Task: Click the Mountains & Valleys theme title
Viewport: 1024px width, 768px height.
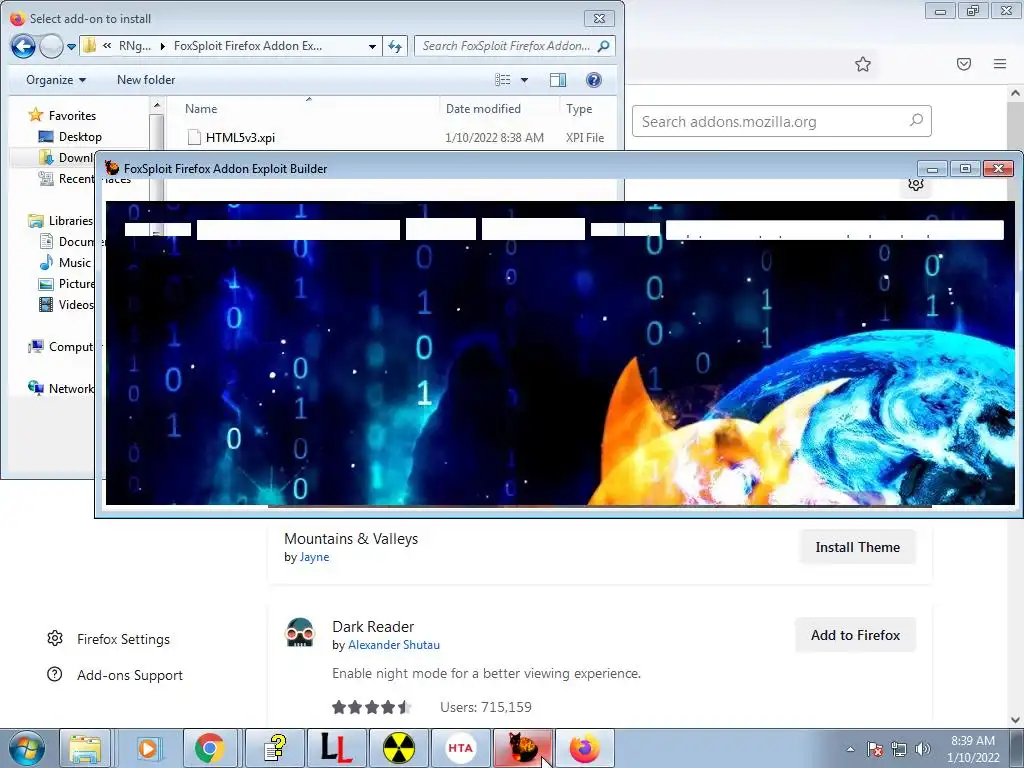Action: pyautogui.click(x=351, y=539)
